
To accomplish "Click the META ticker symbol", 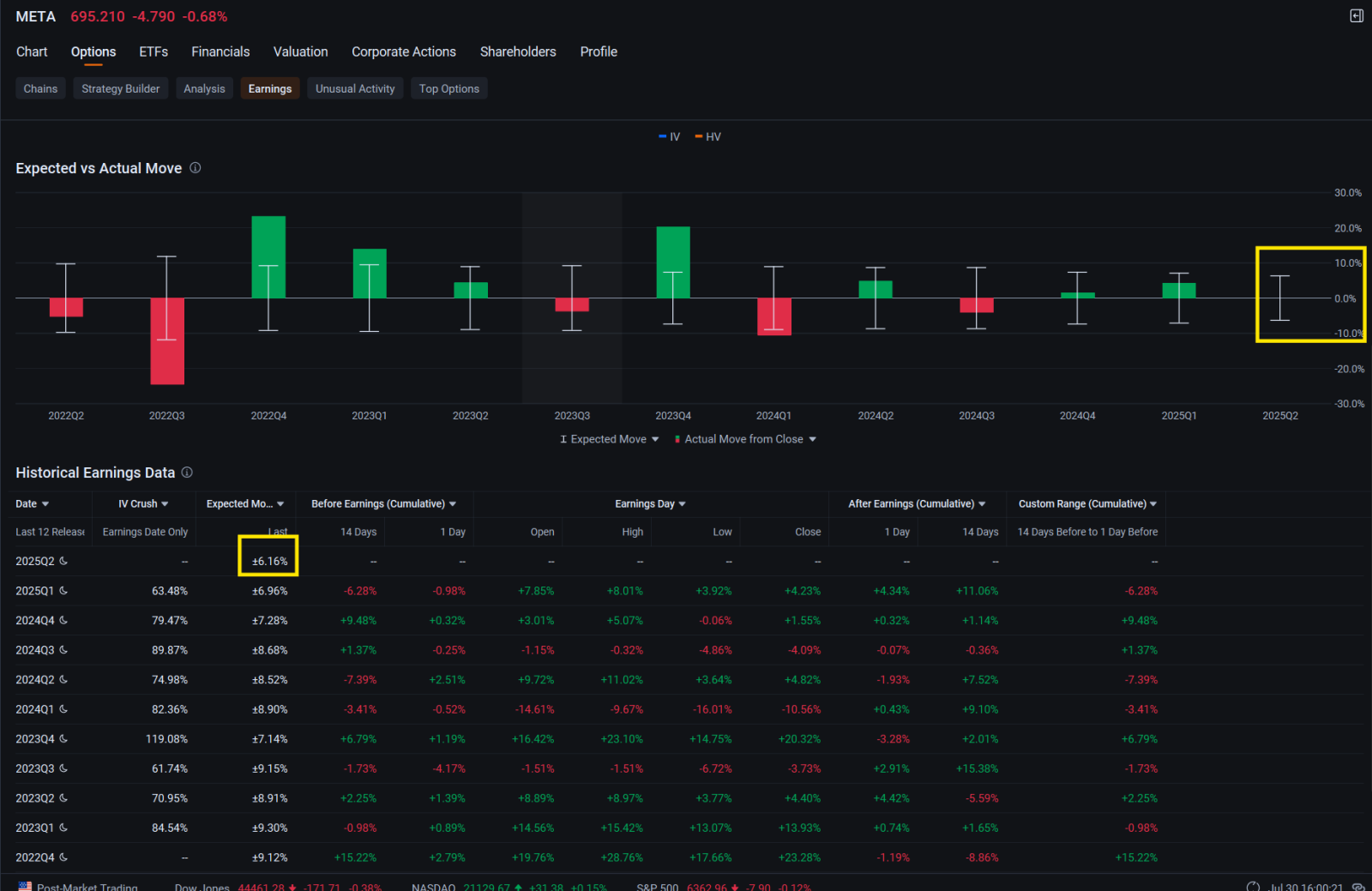I will (x=35, y=16).
